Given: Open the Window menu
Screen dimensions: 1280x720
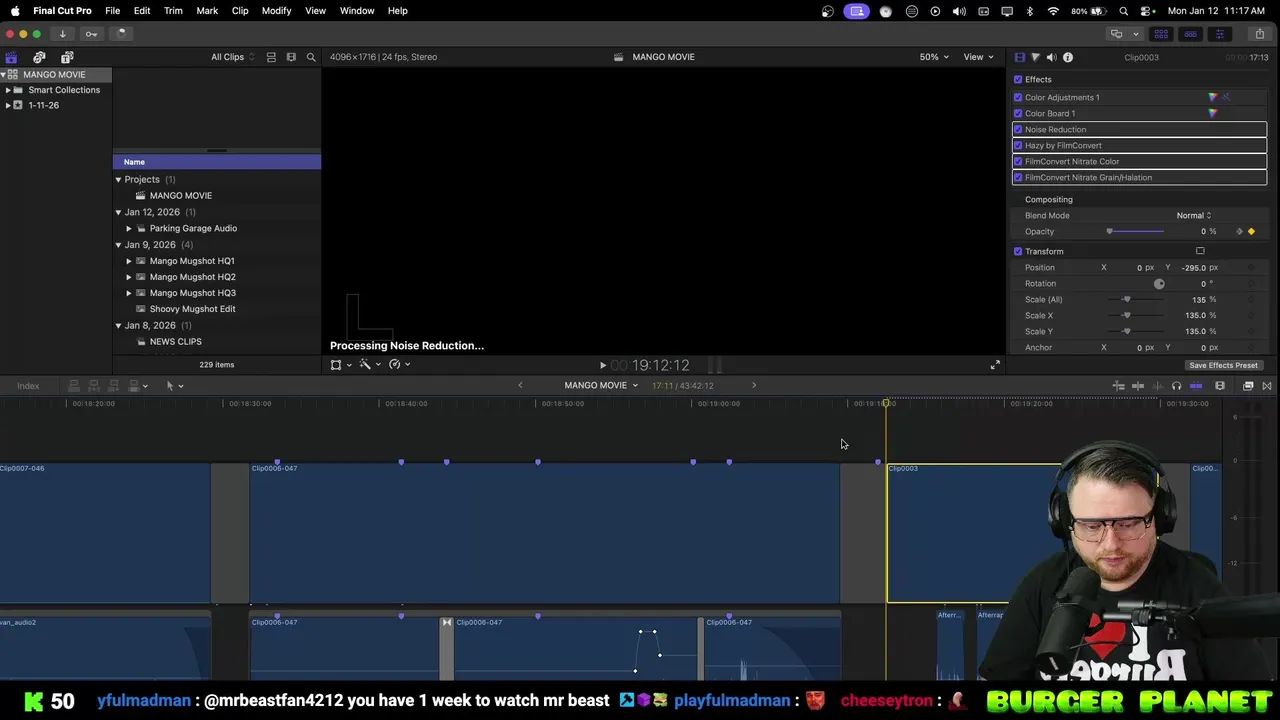Looking at the screenshot, I should [357, 10].
